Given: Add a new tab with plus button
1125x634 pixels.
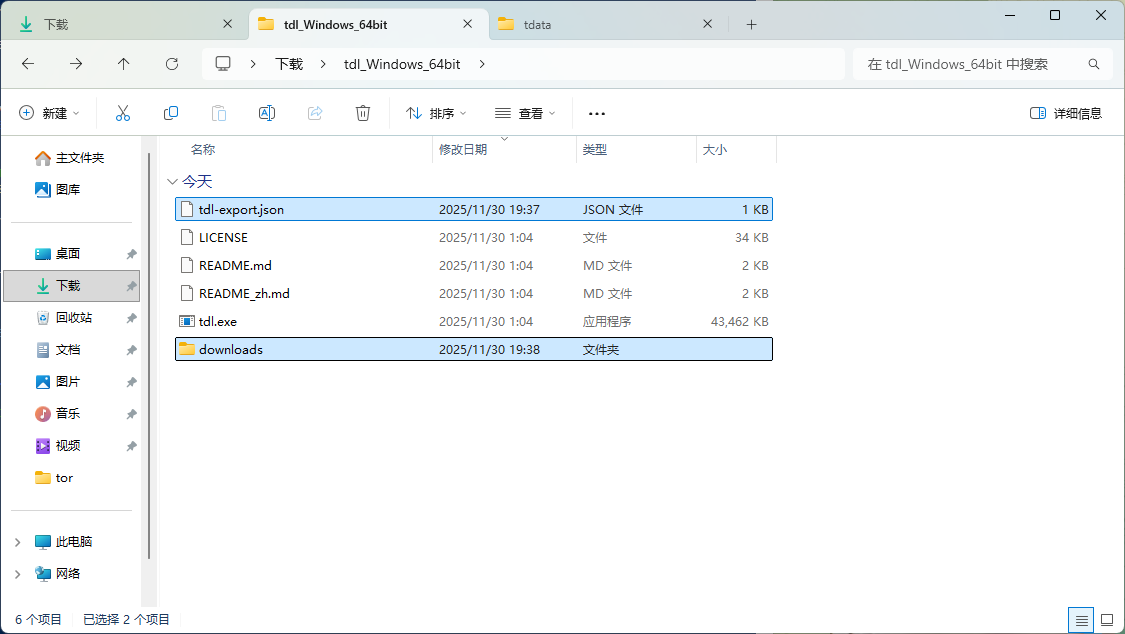Looking at the screenshot, I should click(752, 24).
